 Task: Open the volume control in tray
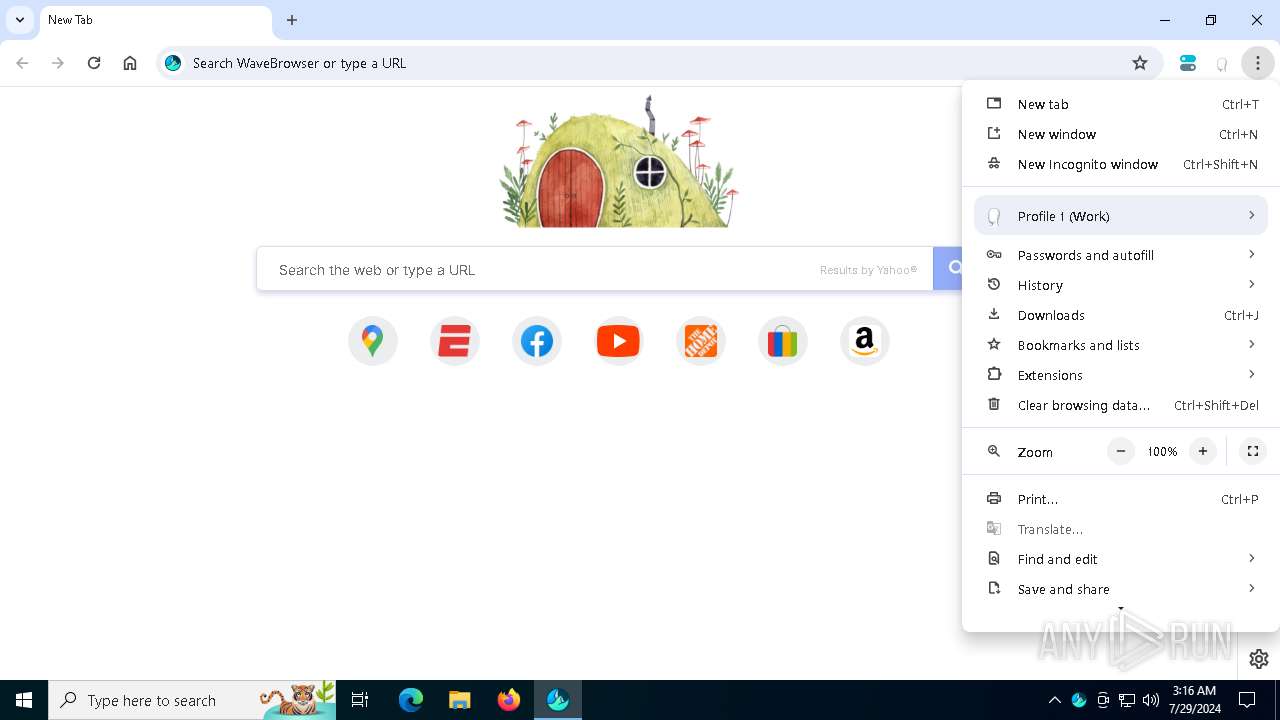[x=1151, y=700]
